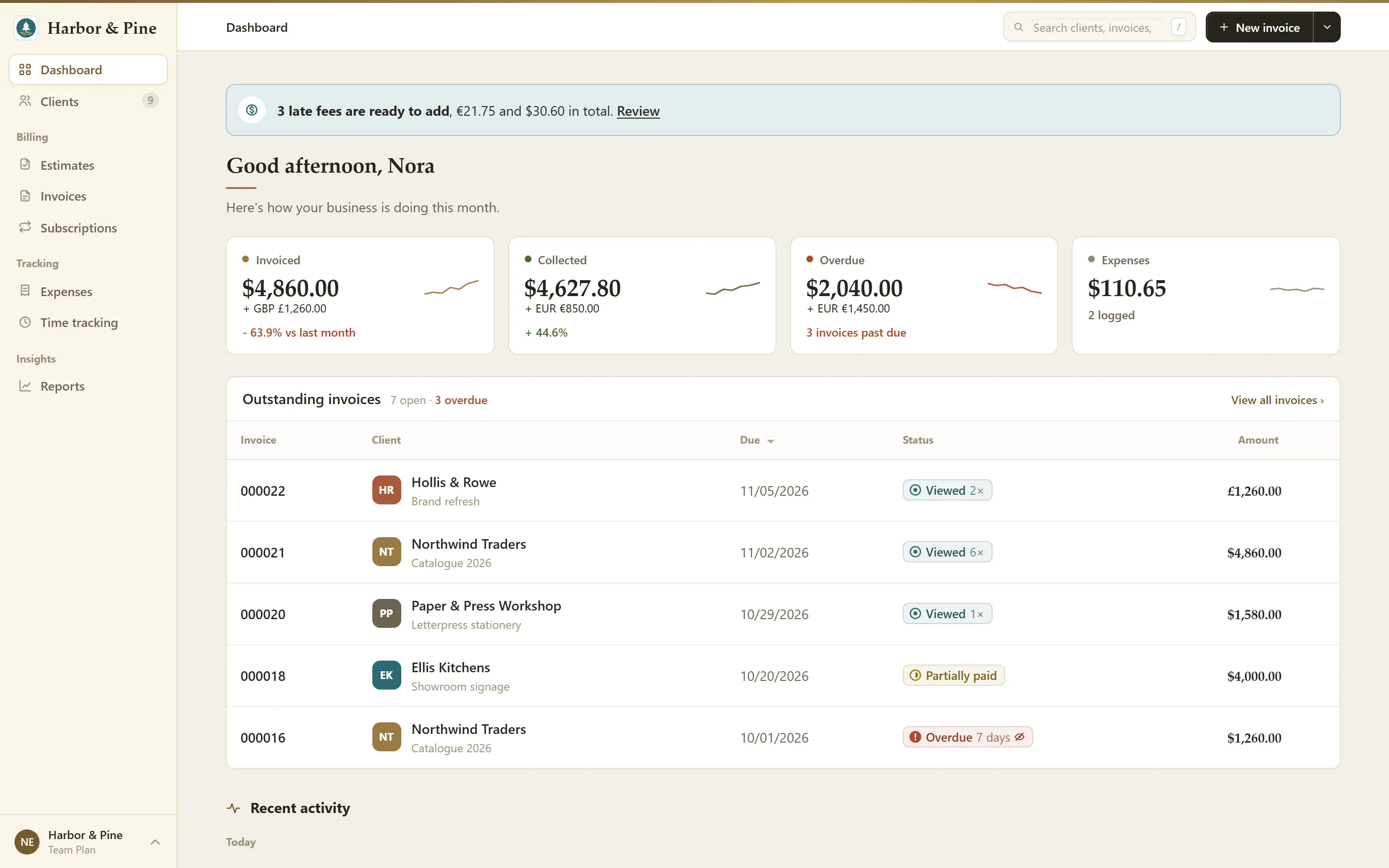
Task: Click the Letterpress stationery project text
Action: (x=466, y=624)
